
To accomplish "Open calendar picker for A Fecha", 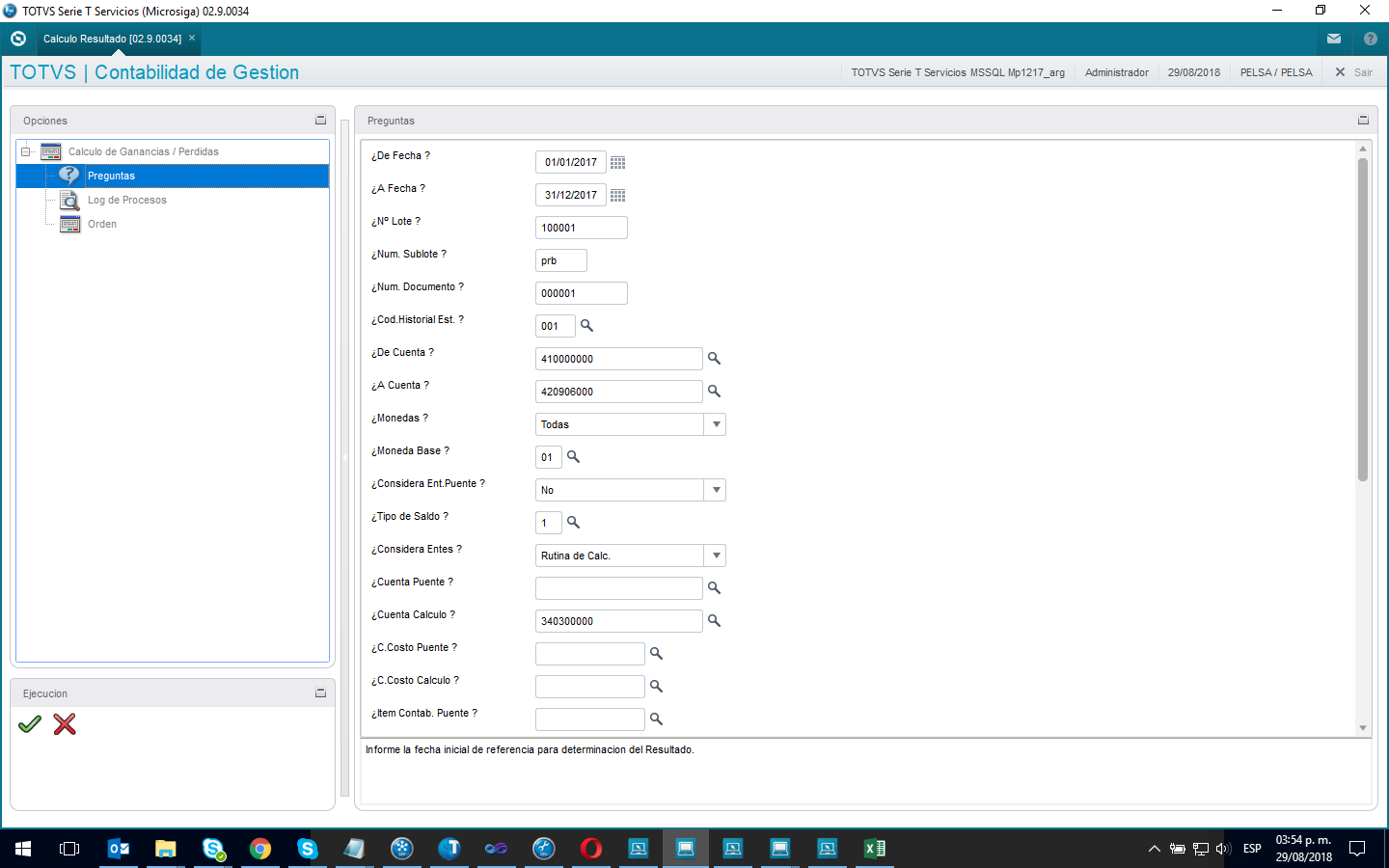I will click(x=618, y=196).
